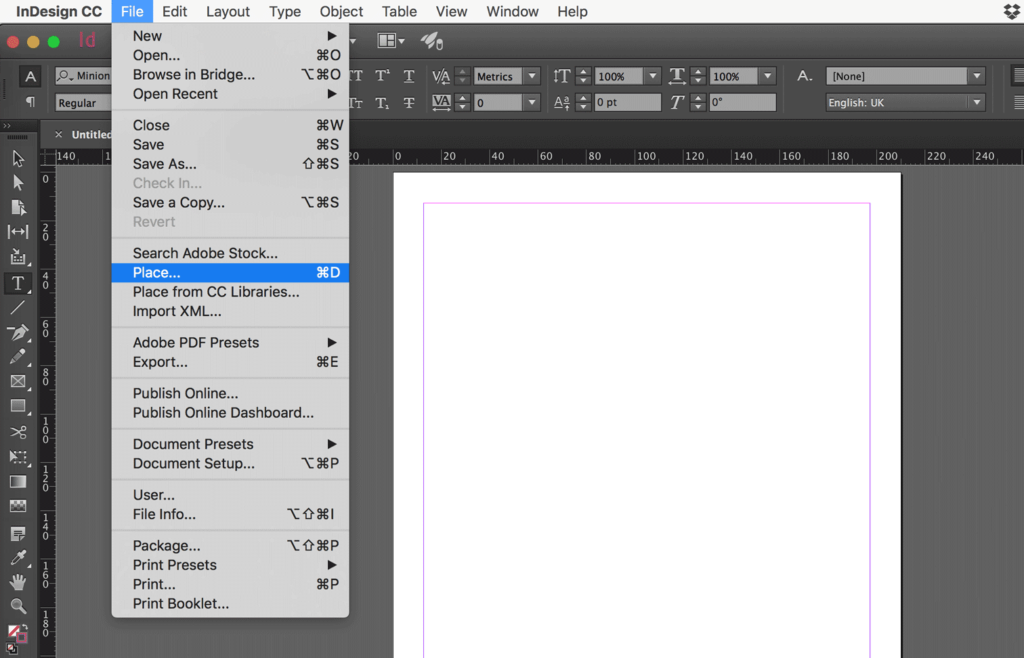
Task: Select the Type tool
Action: pyautogui.click(x=17, y=283)
